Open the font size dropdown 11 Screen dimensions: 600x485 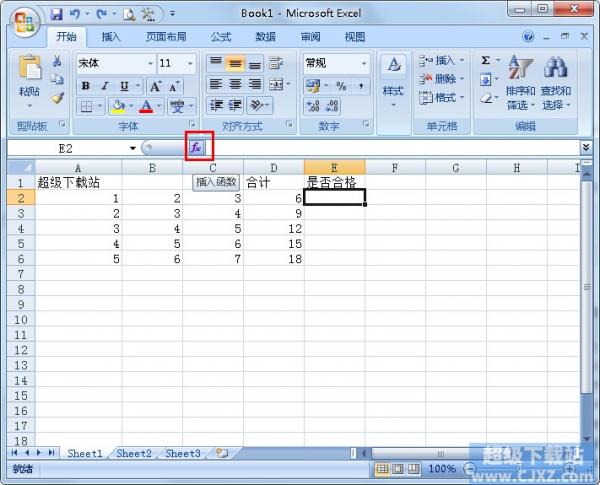[190, 64]
